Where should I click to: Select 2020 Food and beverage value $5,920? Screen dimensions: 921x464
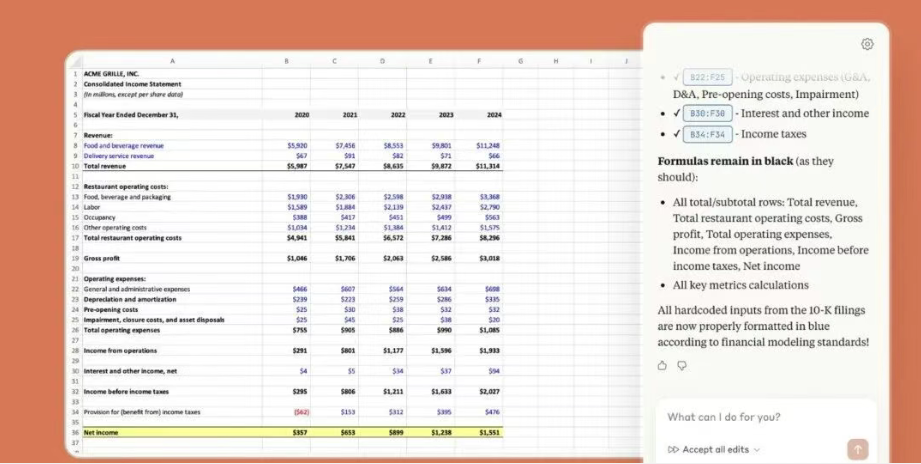(x=297, y=146)
